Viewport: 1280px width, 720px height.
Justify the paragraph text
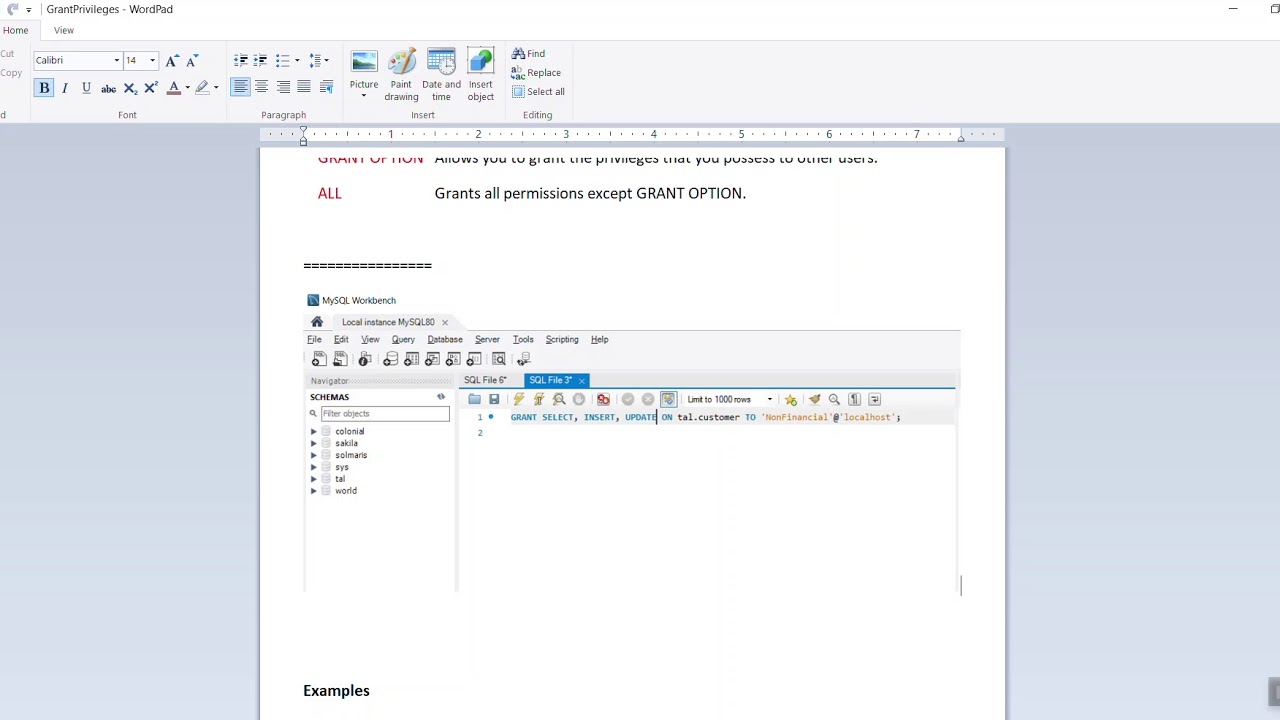[x=304, y=87]
